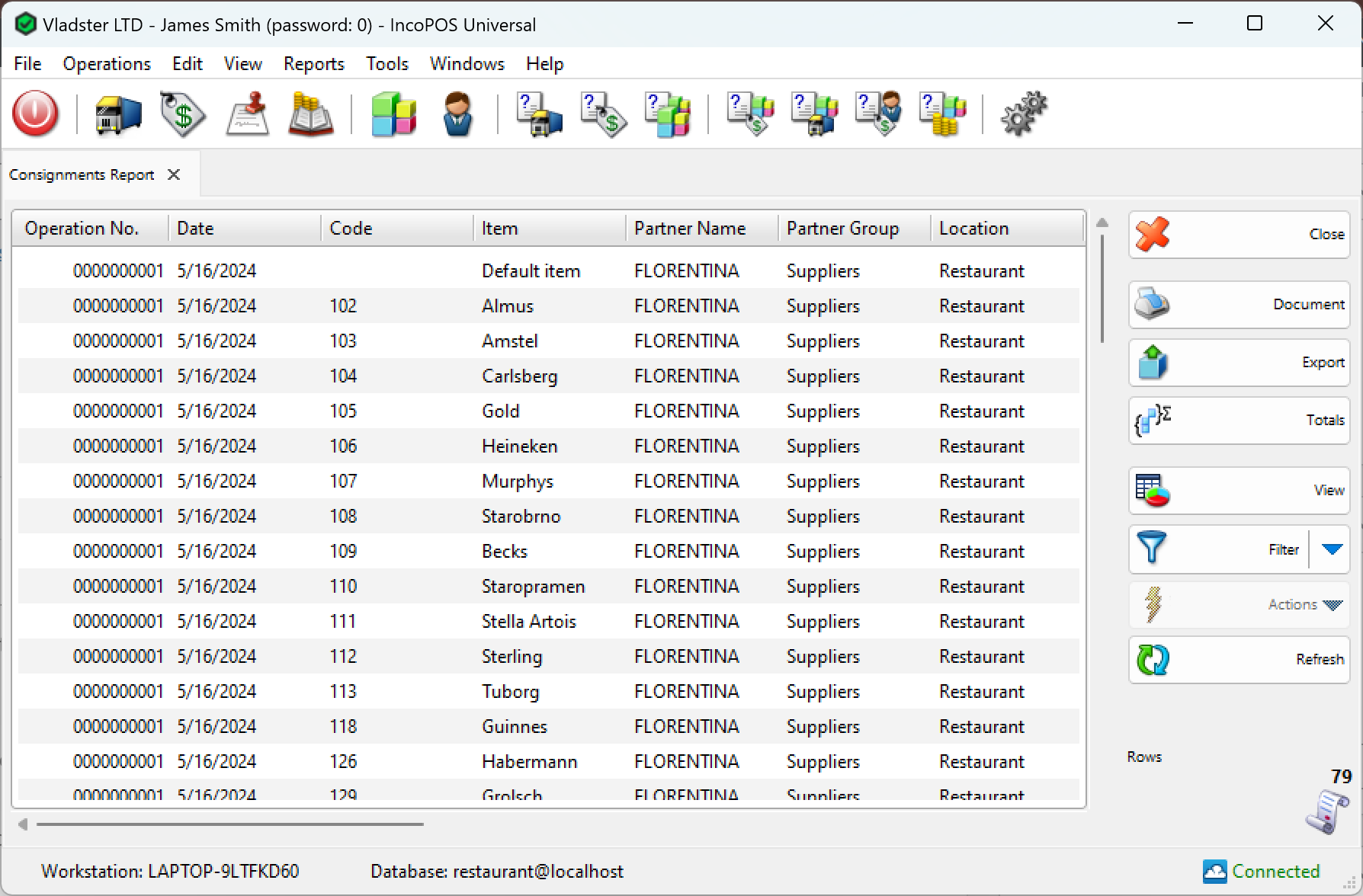Image resolution: width=1363 pixels, height=896 pixels.
Task: Close the Consignments Report tab
Action: click(x=174, y=174)
